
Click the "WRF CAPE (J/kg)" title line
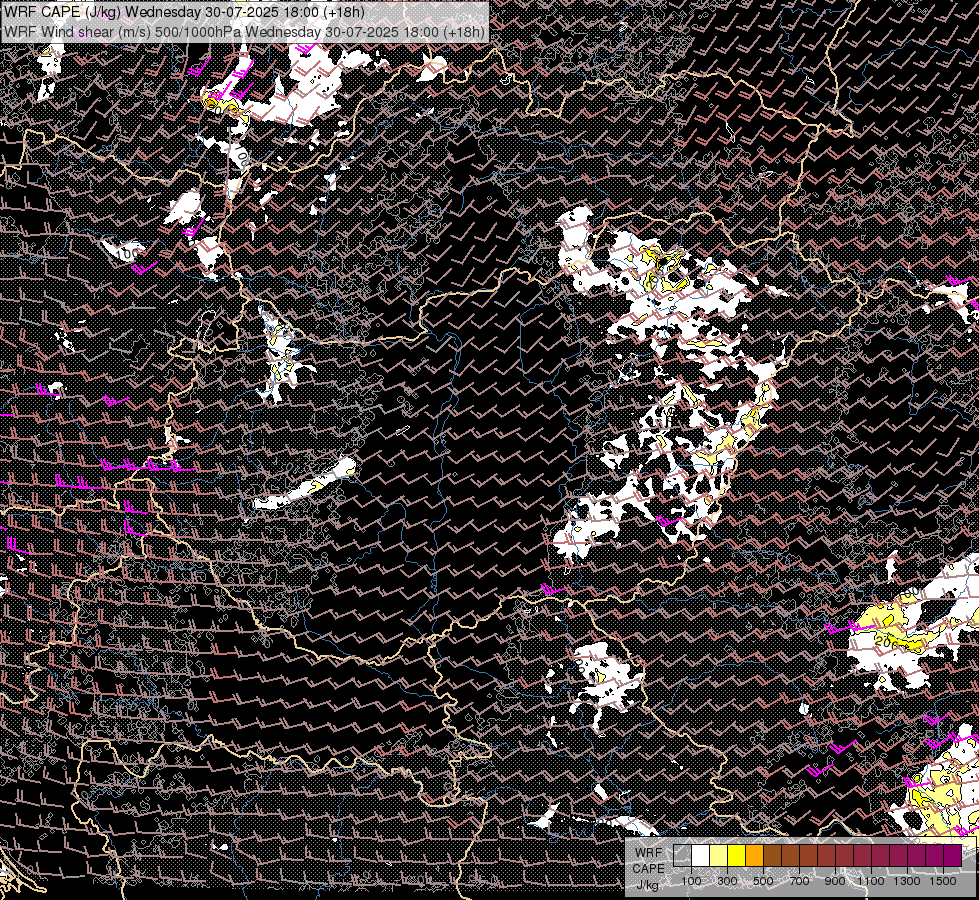point(185,12)
